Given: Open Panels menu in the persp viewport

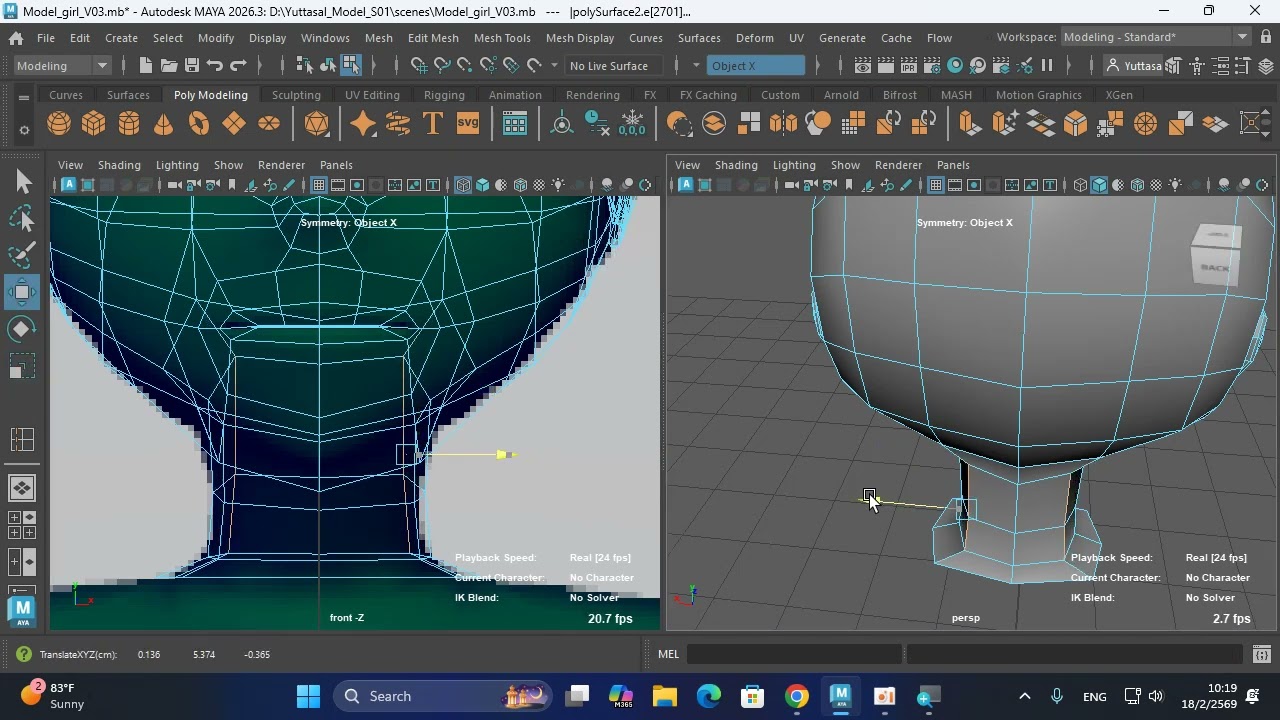Looking at the screenshot, I should (953, 165).
